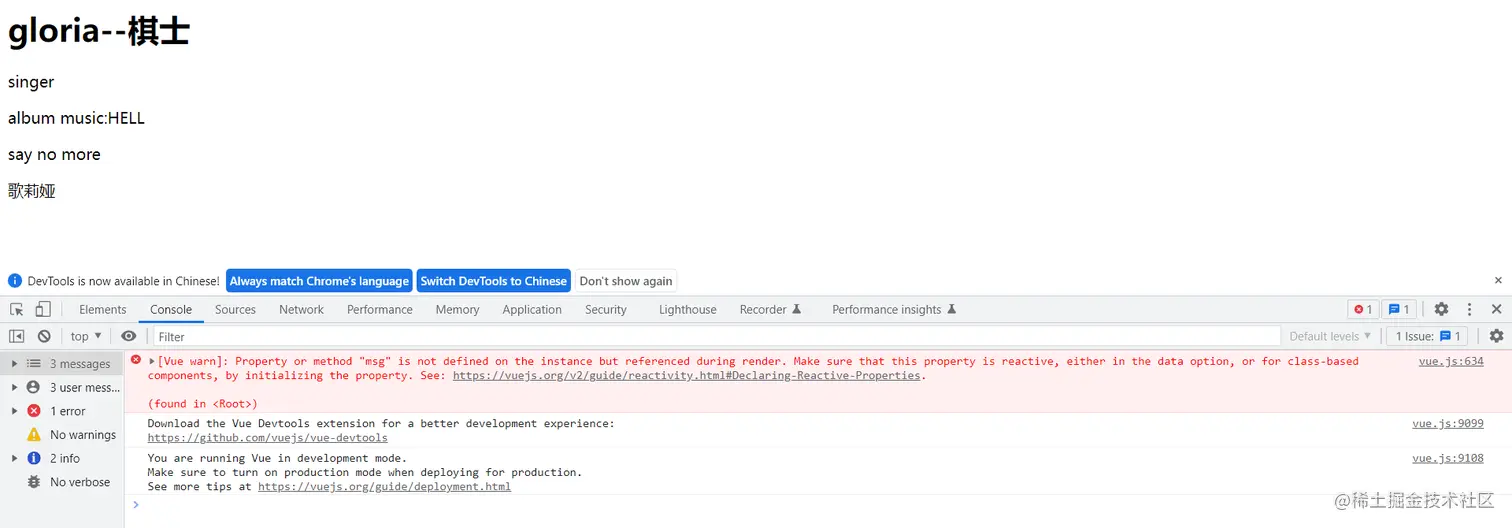Image resolution: width=1512 pixels, height=528 pixels.
Task: Click the 歌莉娅 paragraph text
Action: pos(32,191)
